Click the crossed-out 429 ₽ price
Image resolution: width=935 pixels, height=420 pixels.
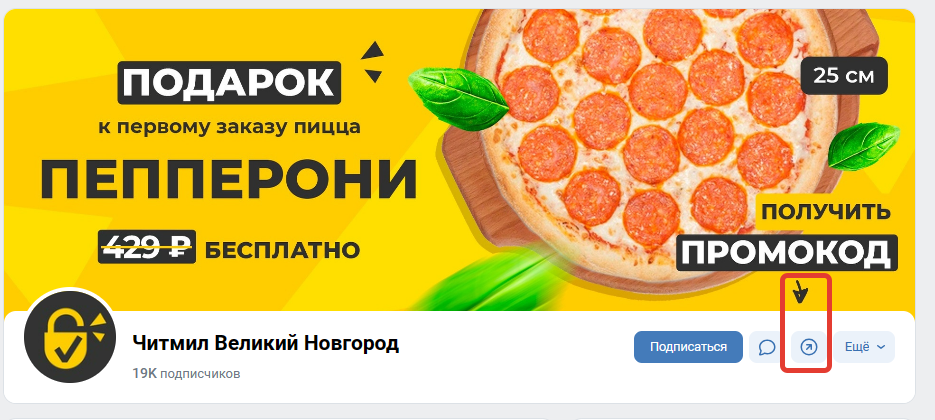click(147, 246)
